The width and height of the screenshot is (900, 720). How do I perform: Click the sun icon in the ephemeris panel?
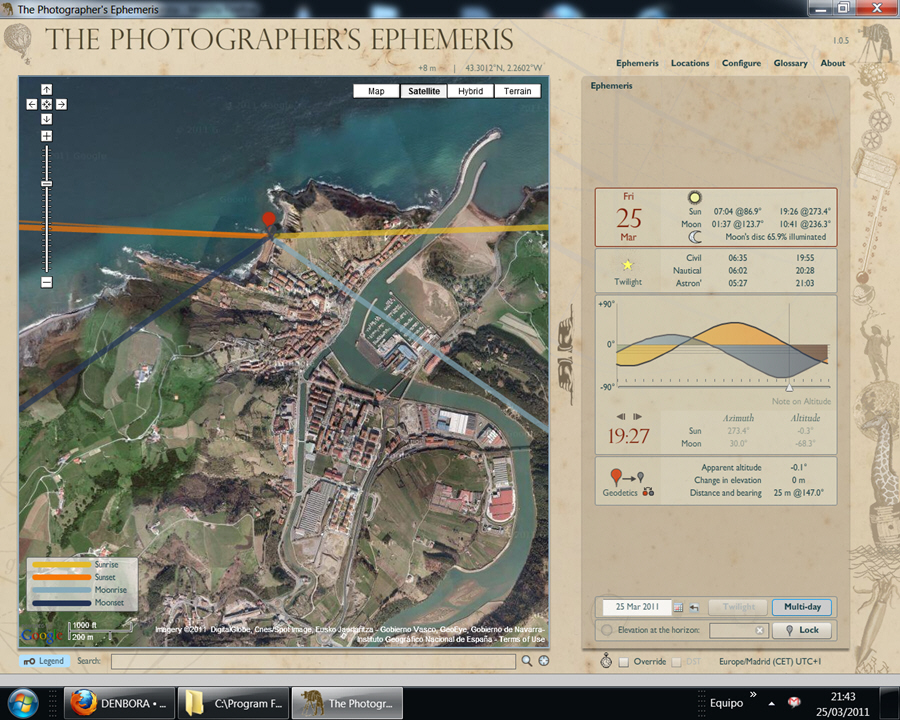(695, 198)
